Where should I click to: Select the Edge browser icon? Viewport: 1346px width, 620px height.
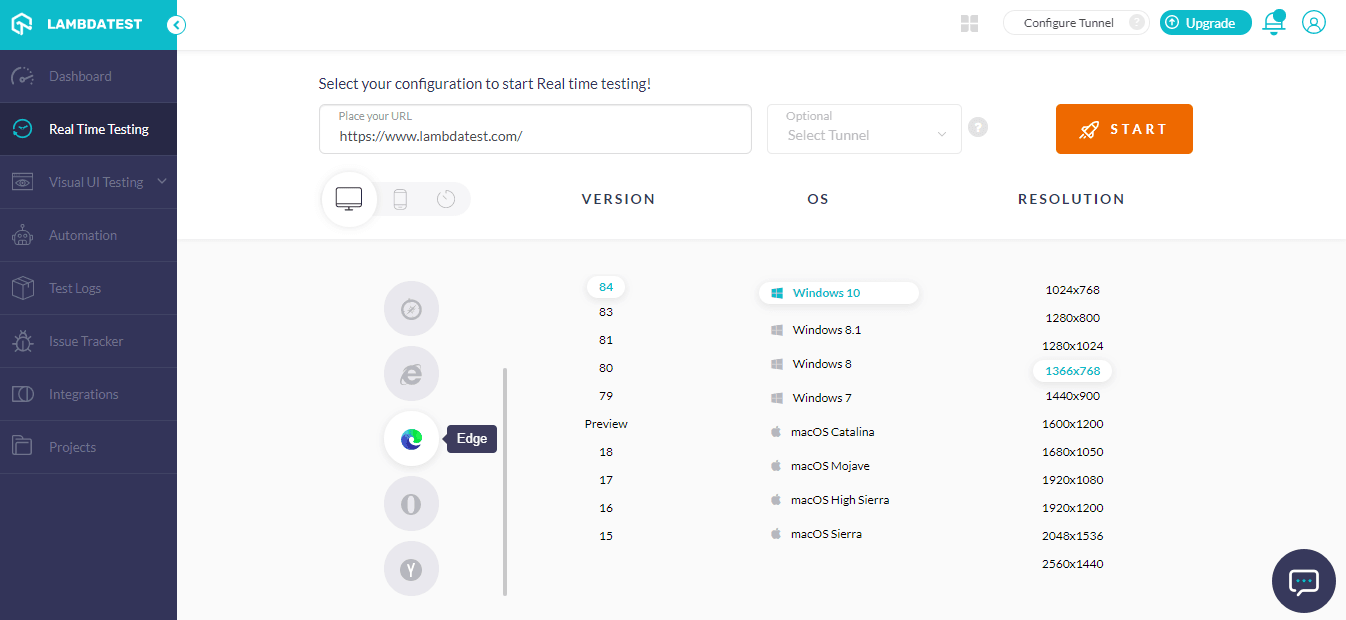[411, 438]
